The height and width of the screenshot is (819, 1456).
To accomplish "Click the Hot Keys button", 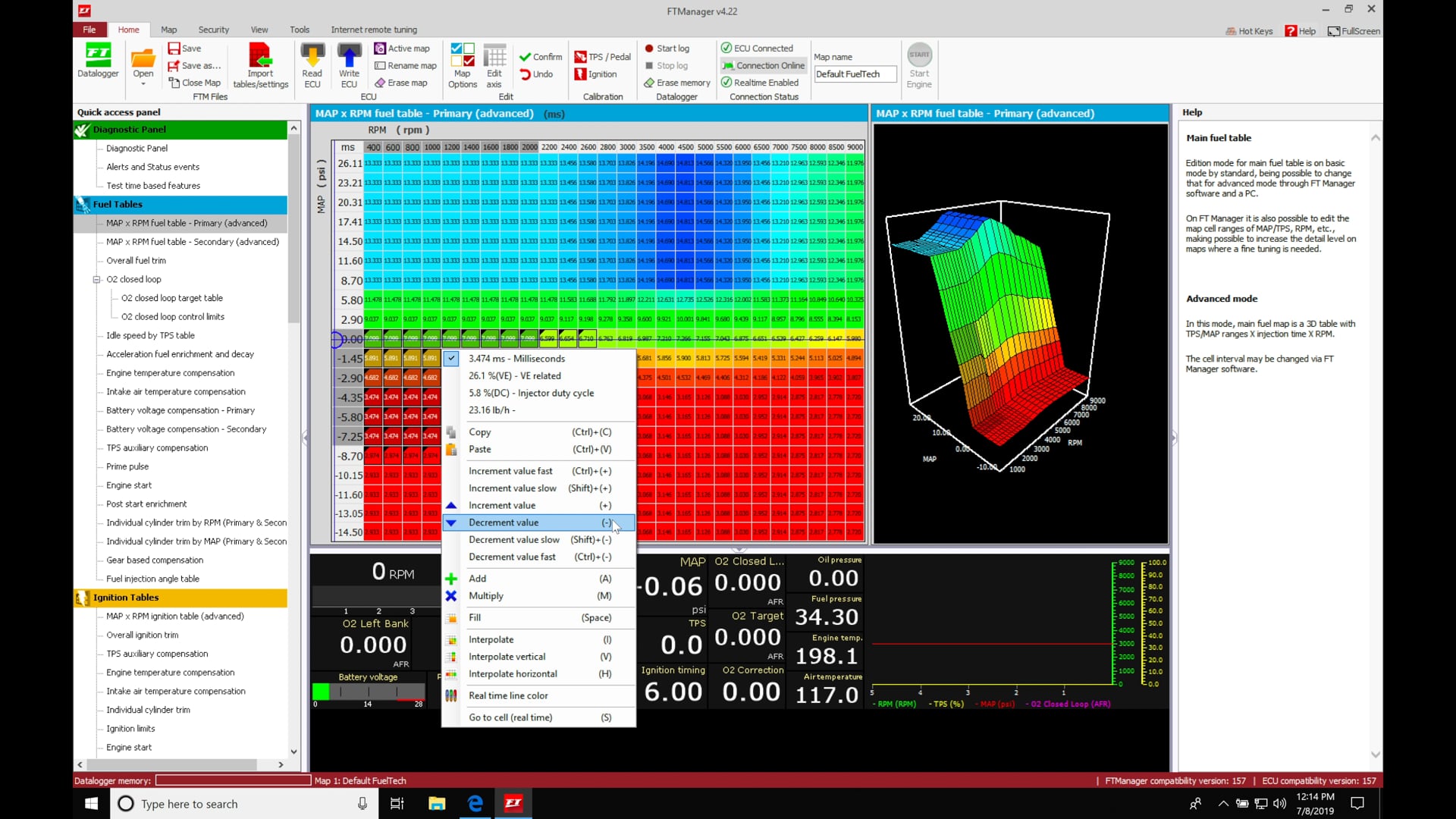I will 1249,31.
